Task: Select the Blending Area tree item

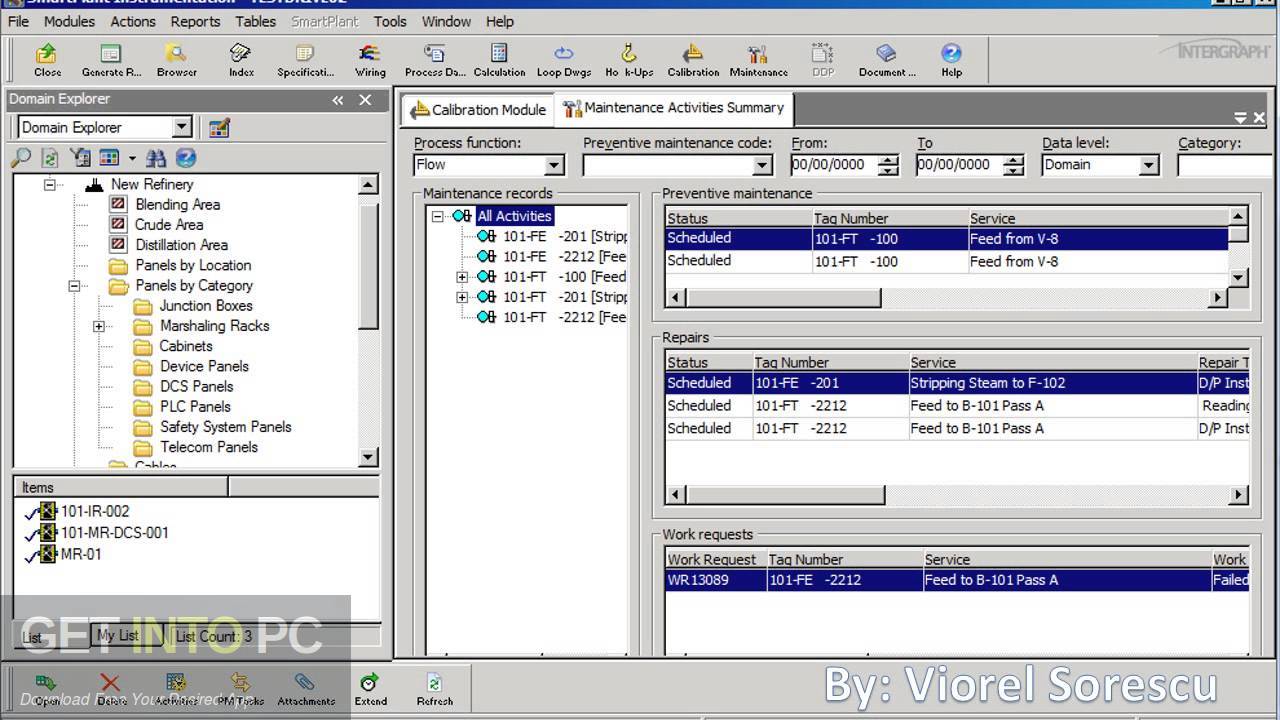Action: click(x=177, y=204)
